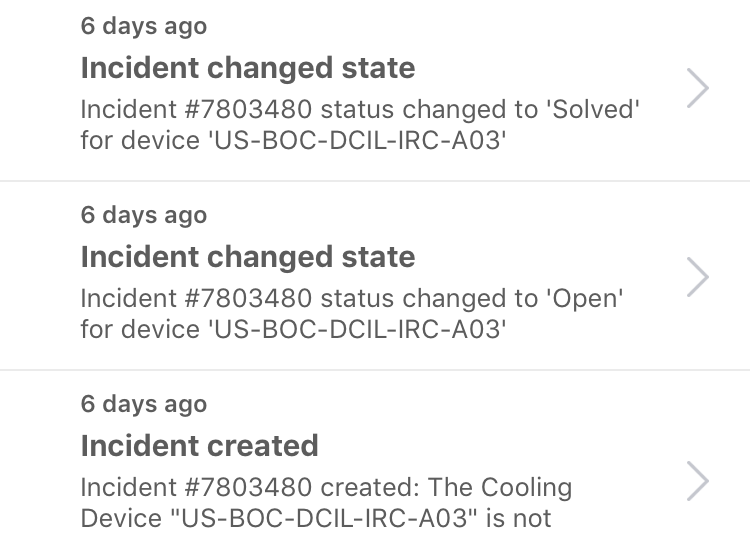Tap the chevron beside Incident created
The height and width of the screenshot is (537, 750).
click(698, 482)
